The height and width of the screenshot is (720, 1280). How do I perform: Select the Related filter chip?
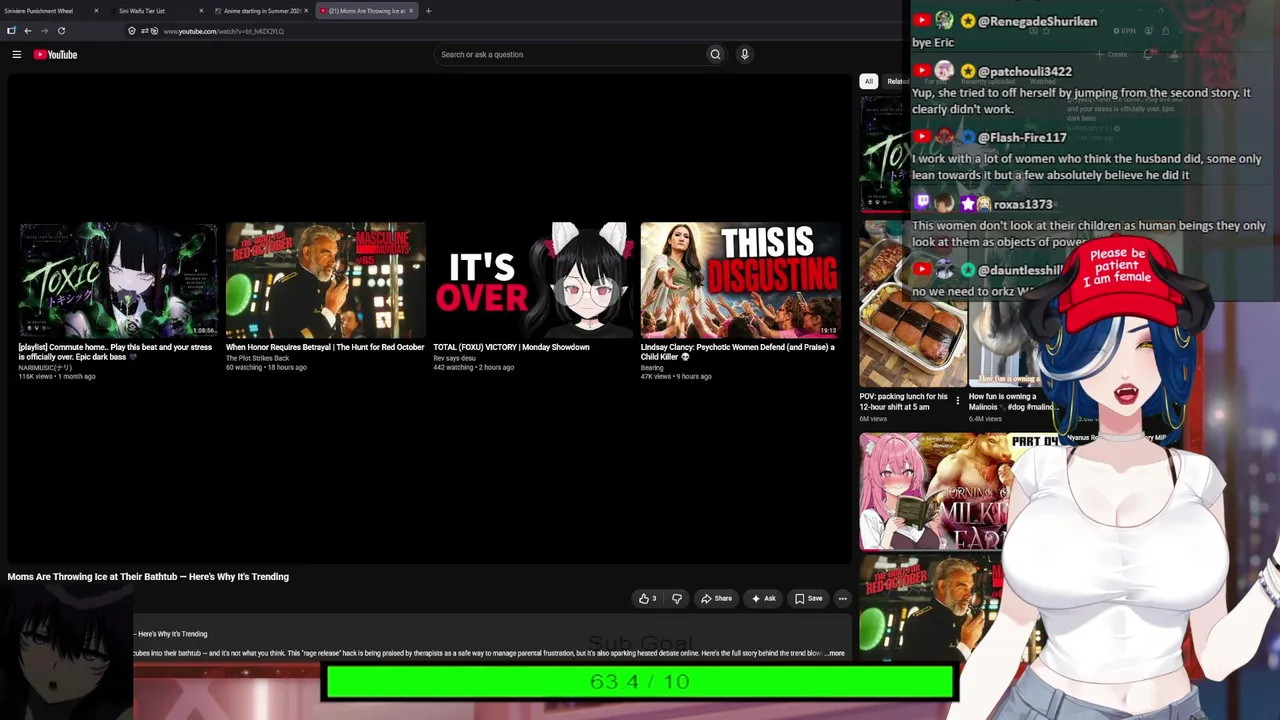coord(897,81)
